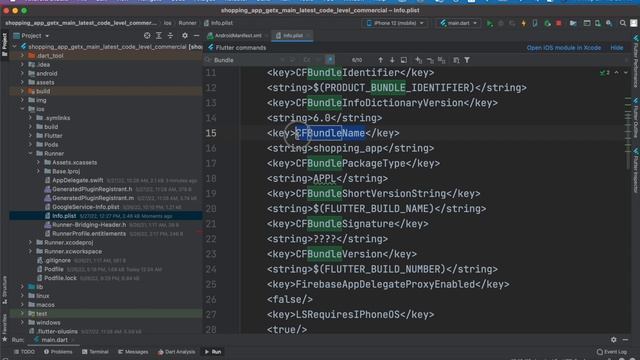
Task: Select Runner-Bridging-Header.h file
Action: click(89, 225)
